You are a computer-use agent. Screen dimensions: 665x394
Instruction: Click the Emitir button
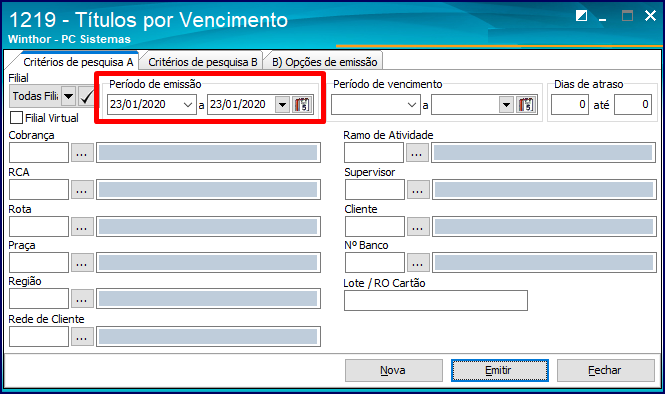click(500, 370)
